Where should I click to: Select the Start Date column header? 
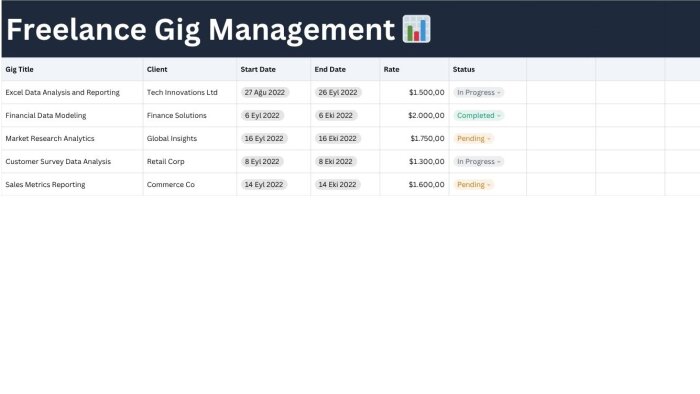pyautogui.click(x=274, y=69)
